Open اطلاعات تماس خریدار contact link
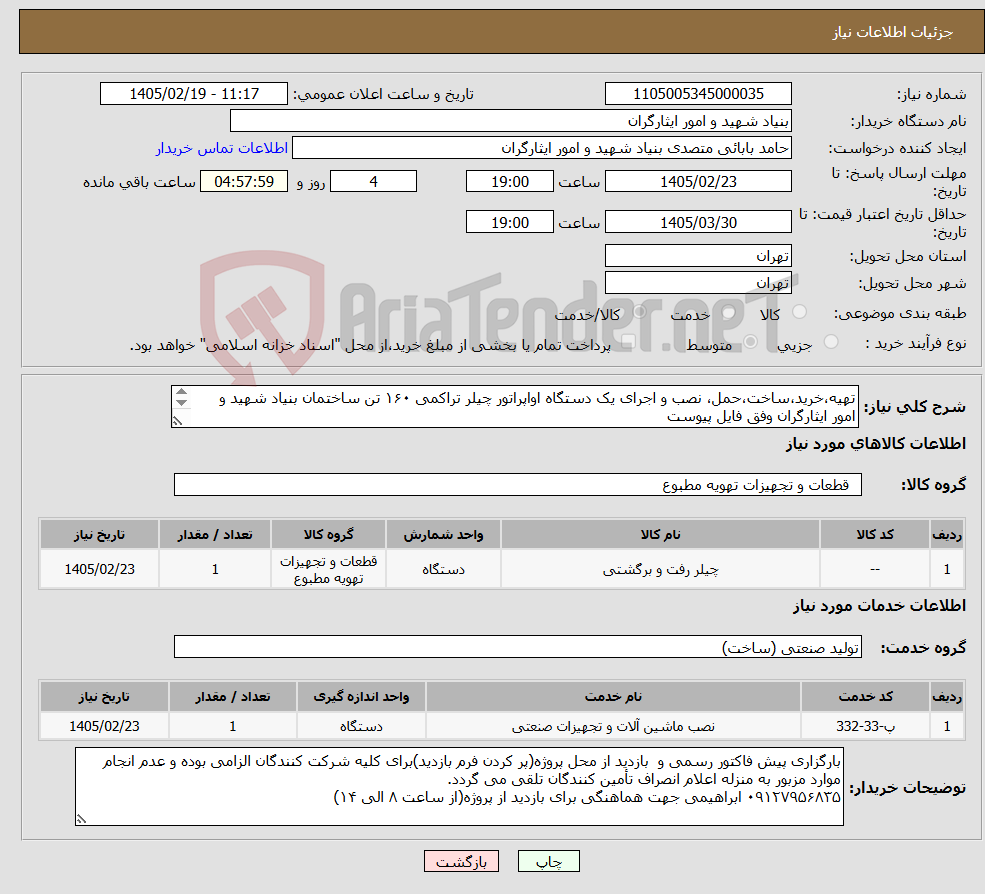This screenshot has height=894, width=985. click(x=222, y=148)
